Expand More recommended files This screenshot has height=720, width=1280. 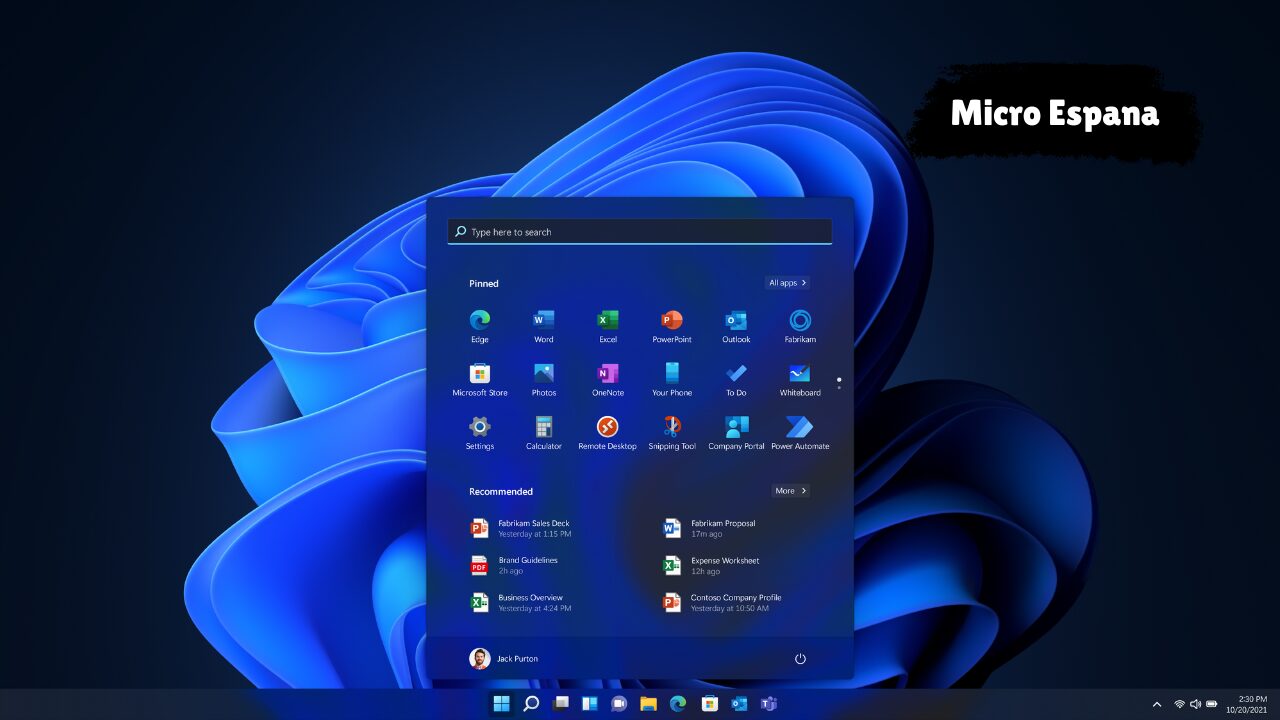click(x=790, y=491)
